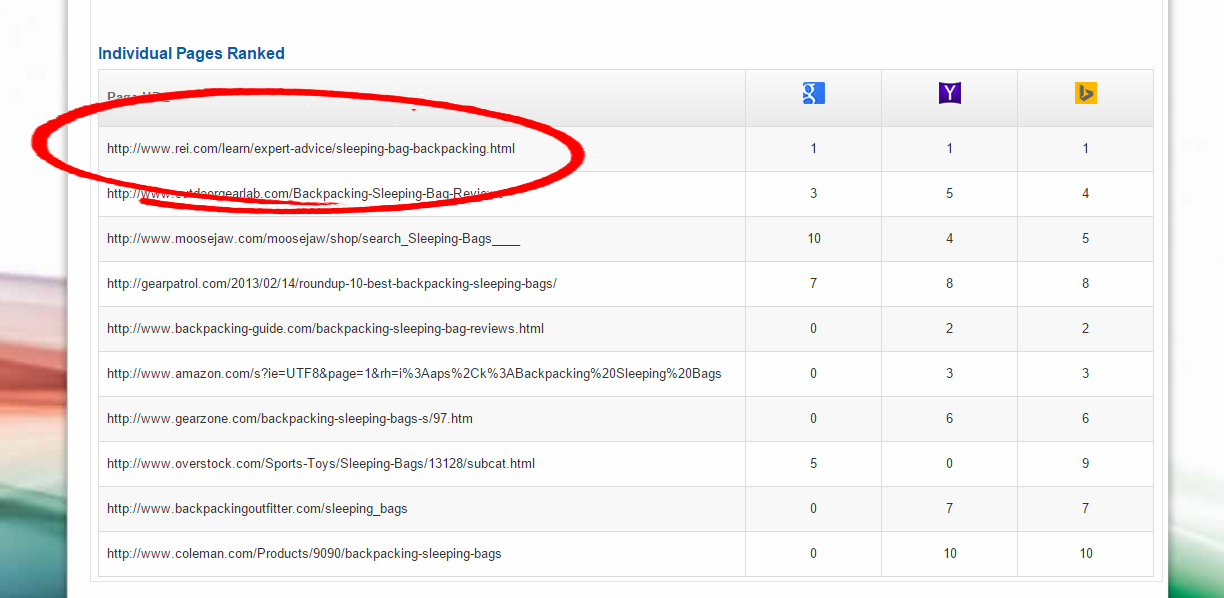Click Bing rank 8 in gearpatrol.com row
Screen dimensions: 1224x598
coord(1086,284)
